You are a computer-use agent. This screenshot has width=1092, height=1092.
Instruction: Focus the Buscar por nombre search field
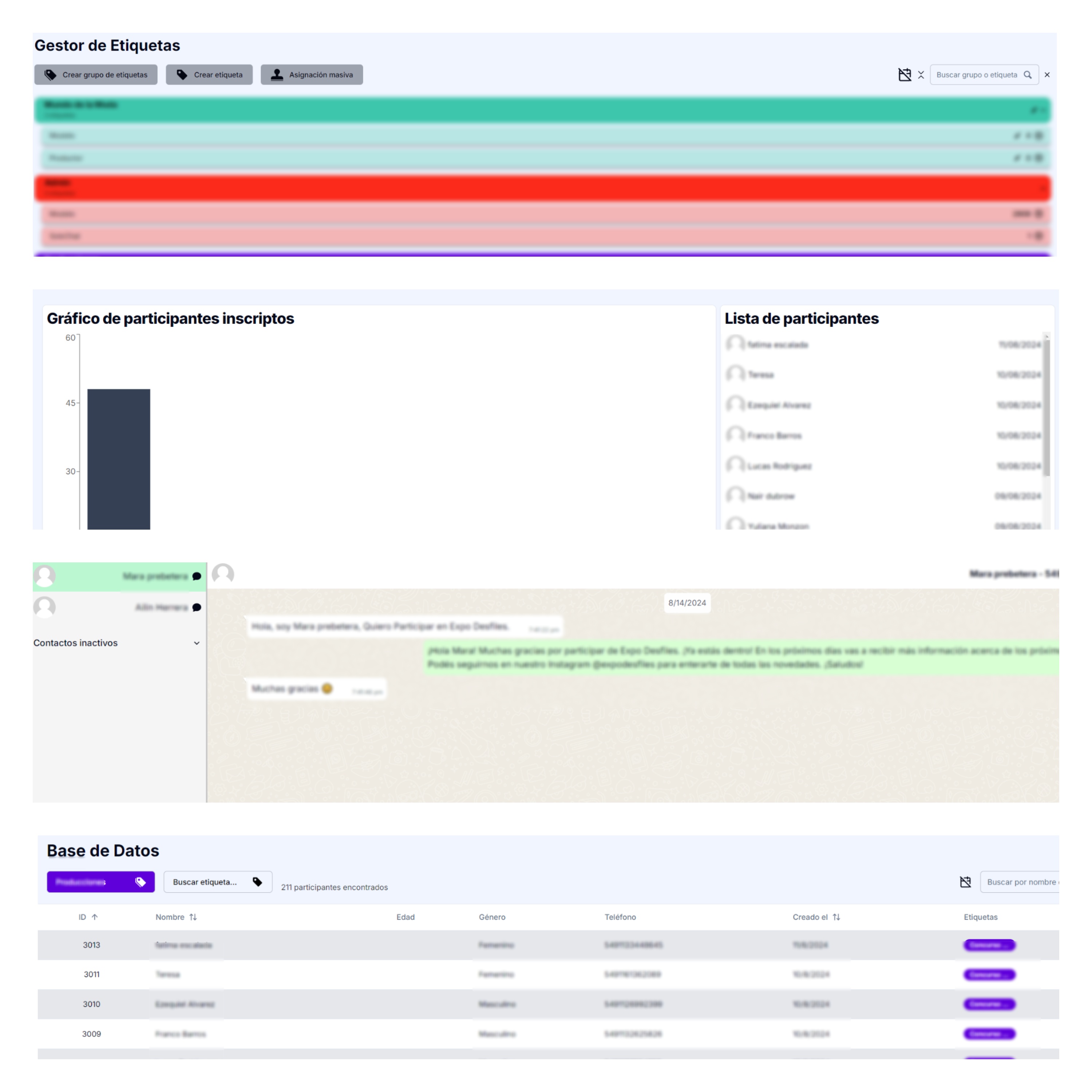[x=1020, y=882]
